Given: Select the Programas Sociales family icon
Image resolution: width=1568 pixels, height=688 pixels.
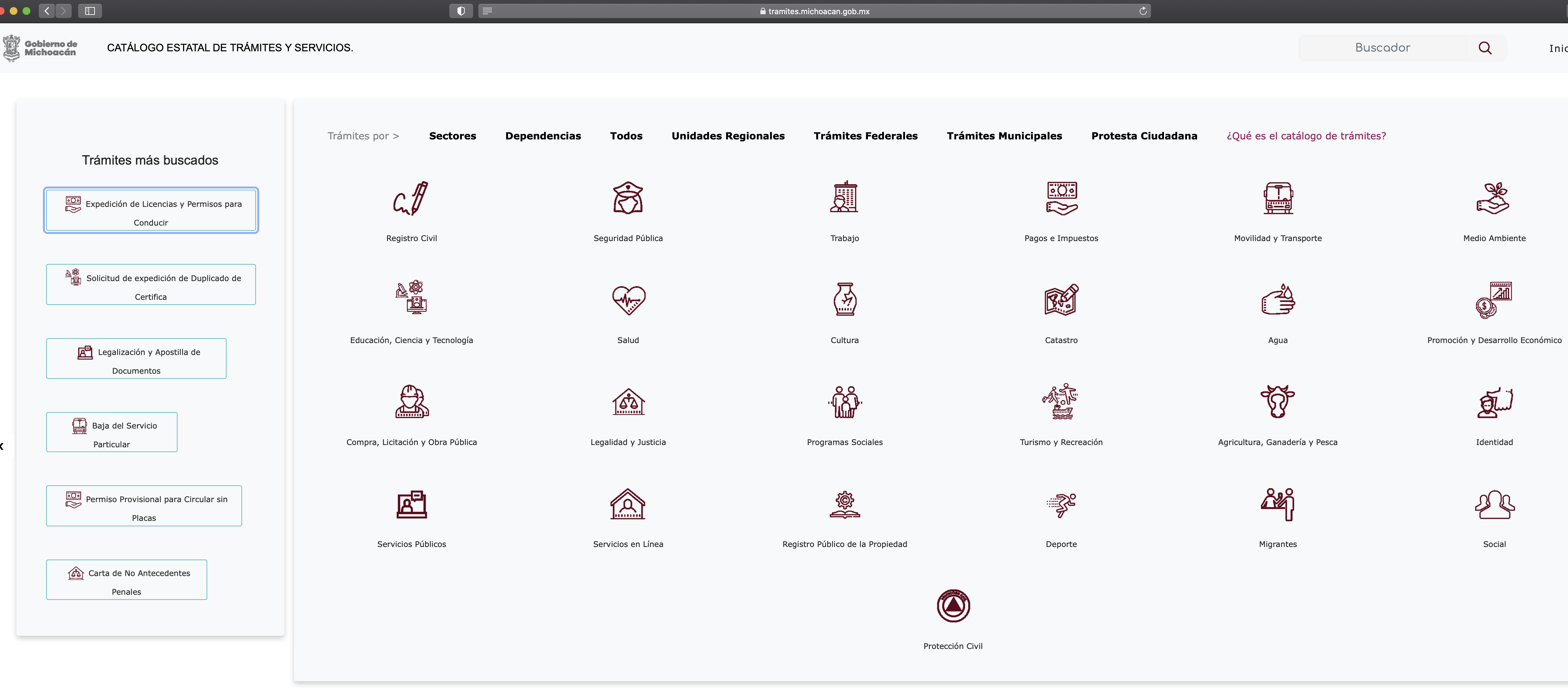Looking at the screenshot, I should click(x=845, y=402).
